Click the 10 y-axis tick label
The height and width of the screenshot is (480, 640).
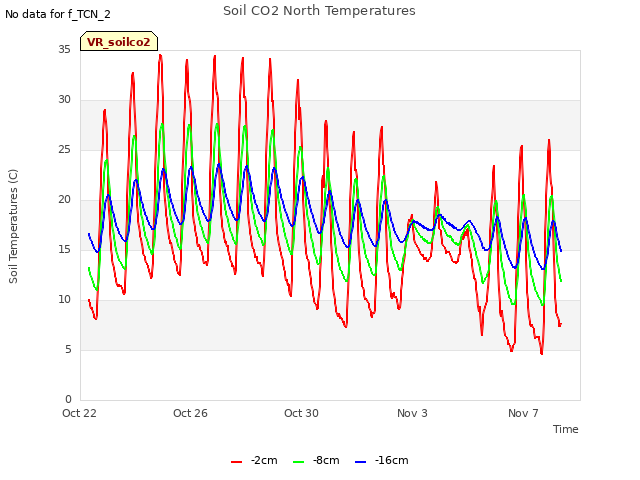point(64,300)
